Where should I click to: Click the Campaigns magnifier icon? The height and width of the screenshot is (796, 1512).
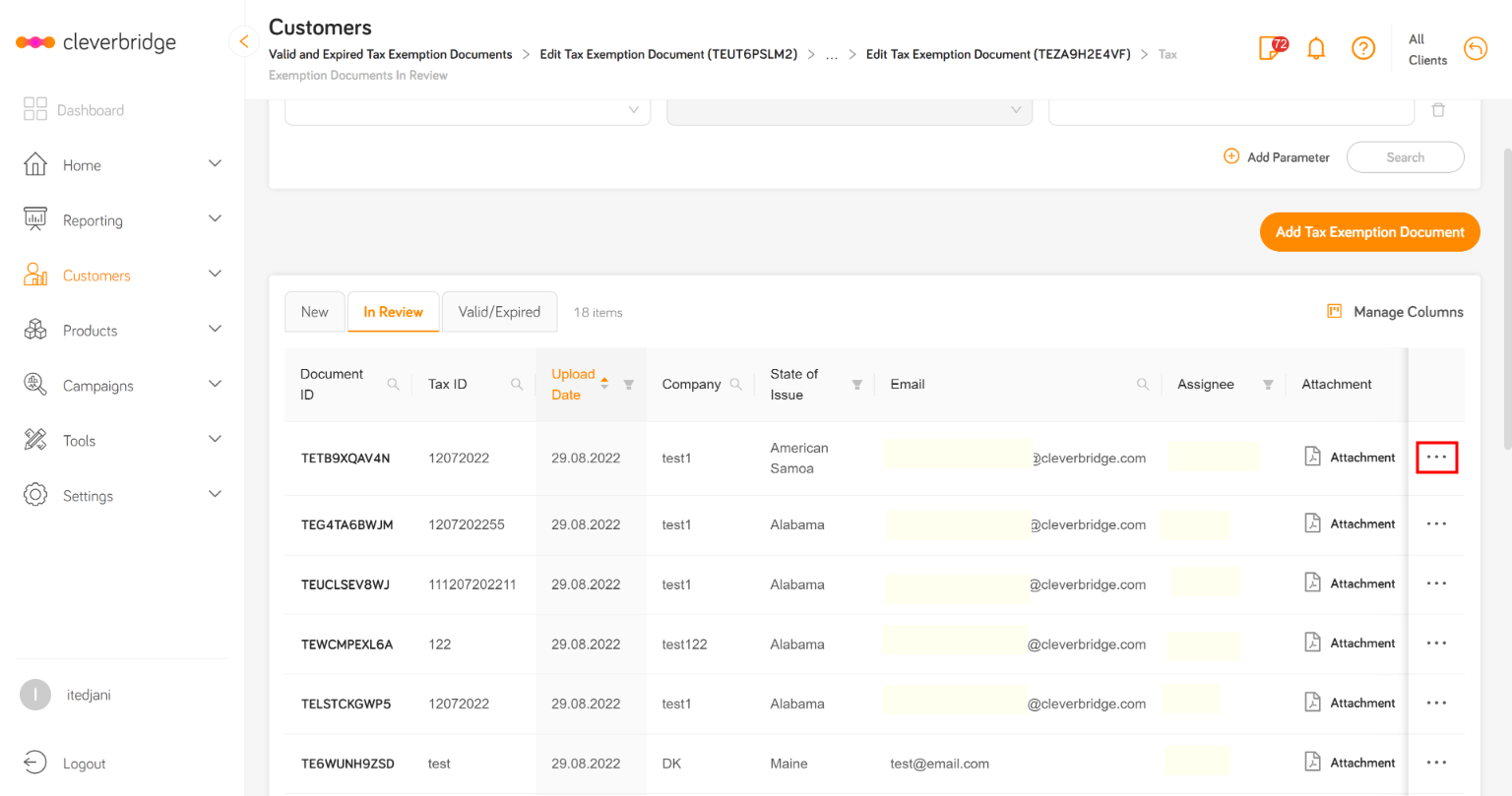pos(35,385)
